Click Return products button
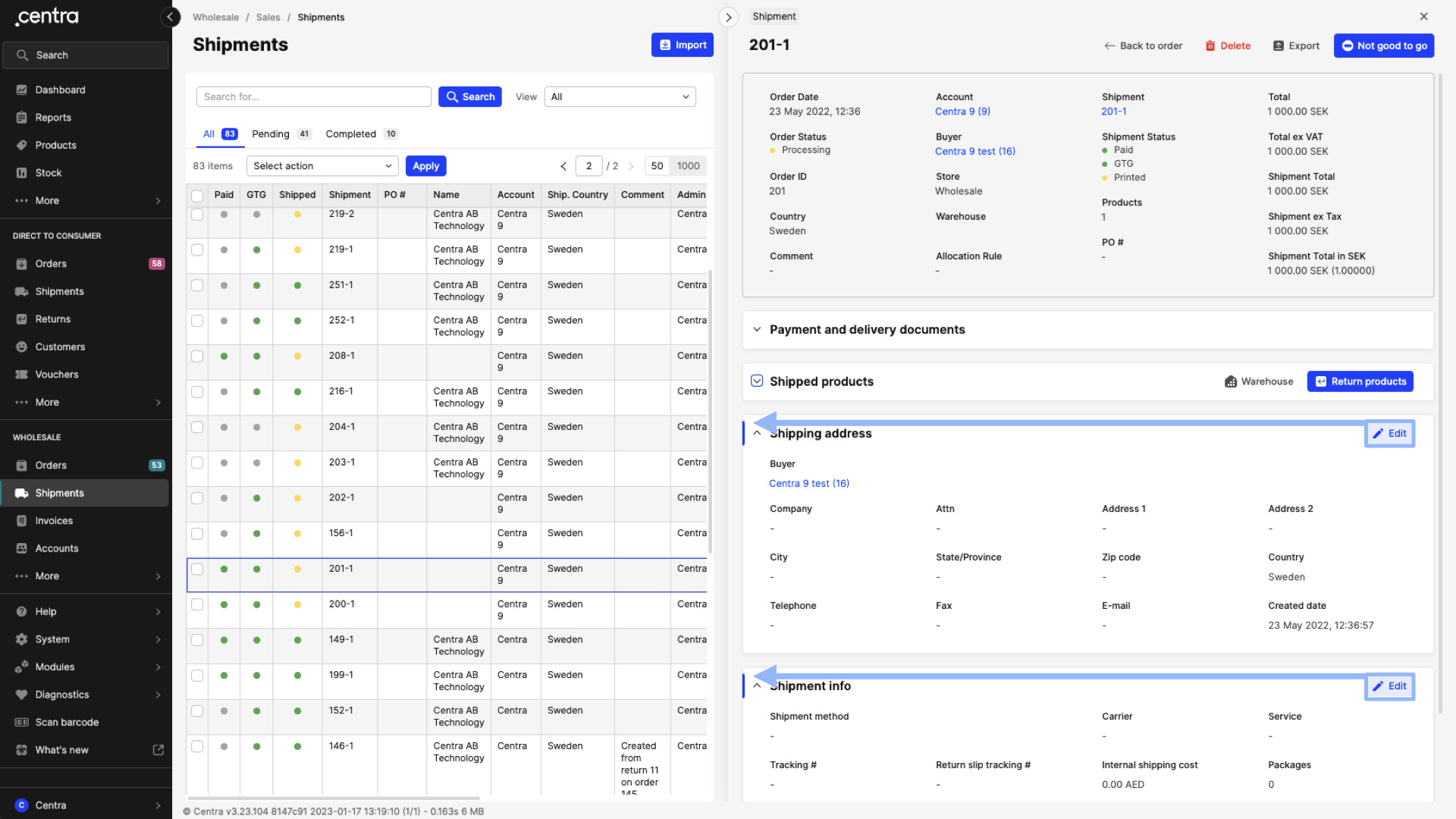1456x819 pixels. point(1360,381)
